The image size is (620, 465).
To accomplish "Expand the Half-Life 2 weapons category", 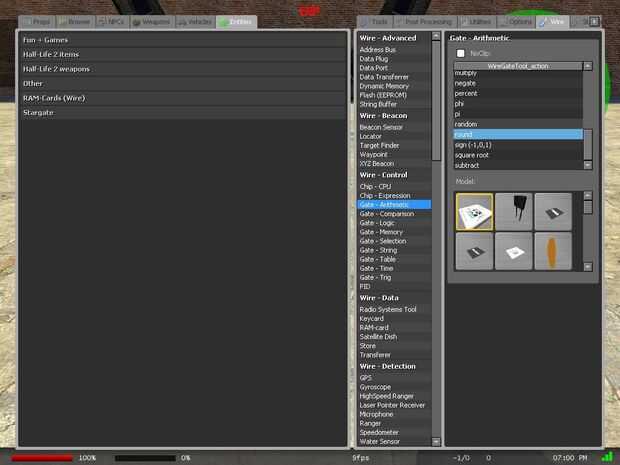I will [183, 69].
